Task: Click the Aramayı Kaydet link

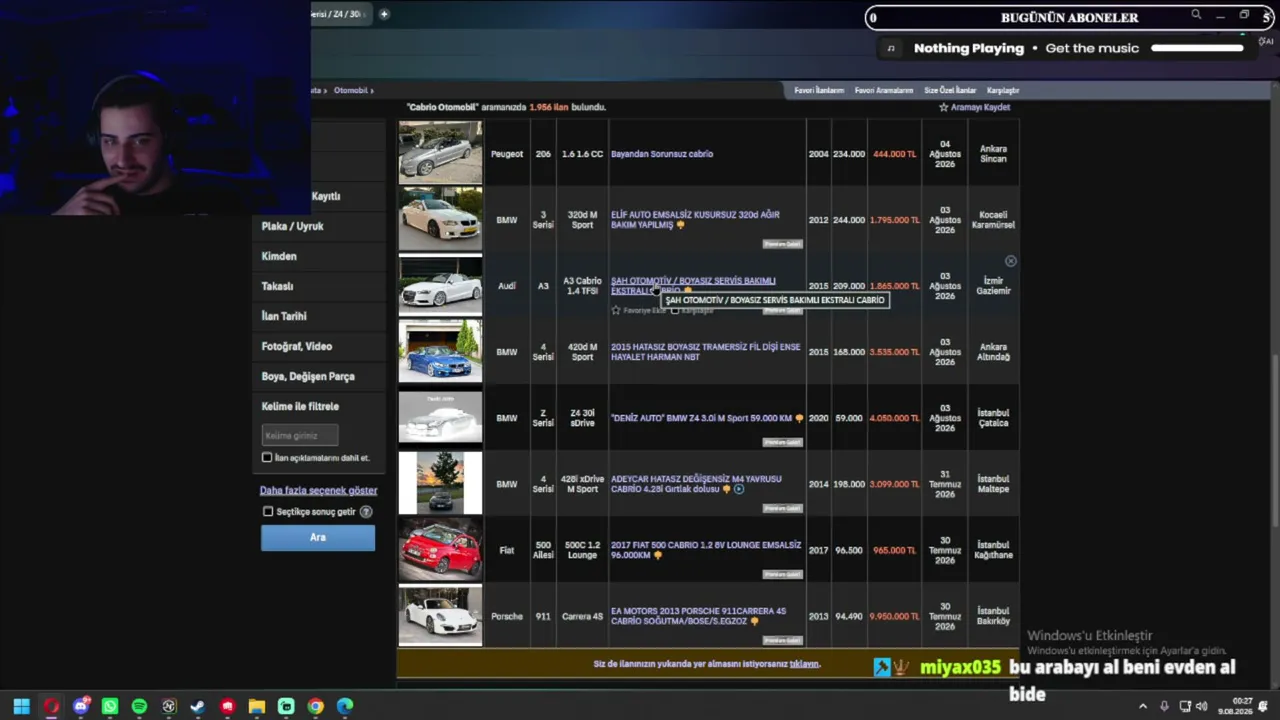Action: (x=980, y=107)
